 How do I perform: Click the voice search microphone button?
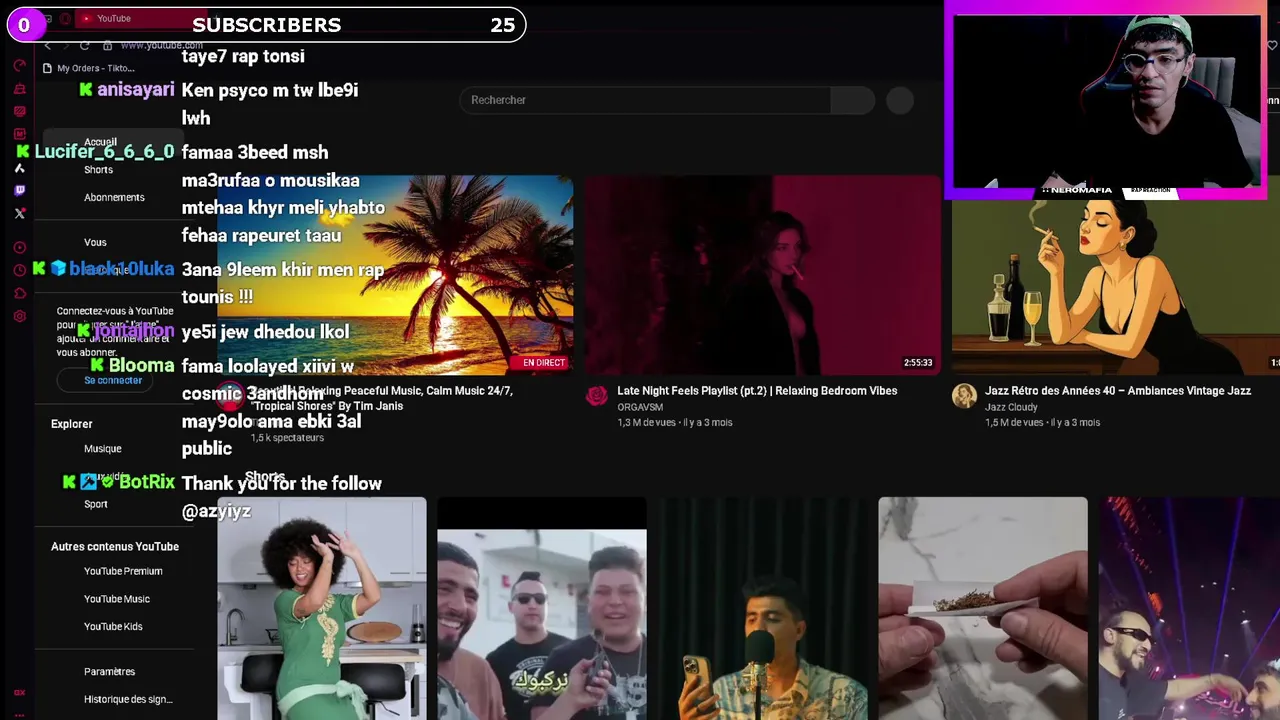(900, 100)
